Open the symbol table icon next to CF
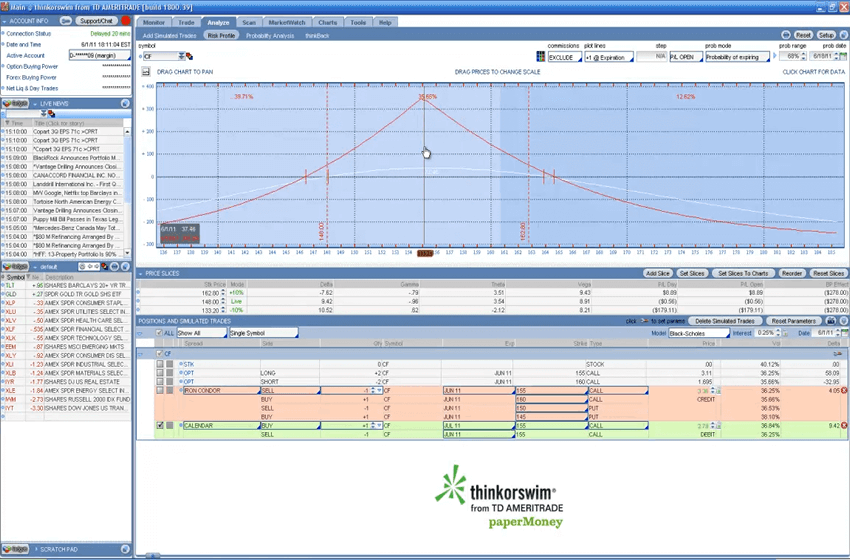850x560 pixels. [x=189, y=56]
